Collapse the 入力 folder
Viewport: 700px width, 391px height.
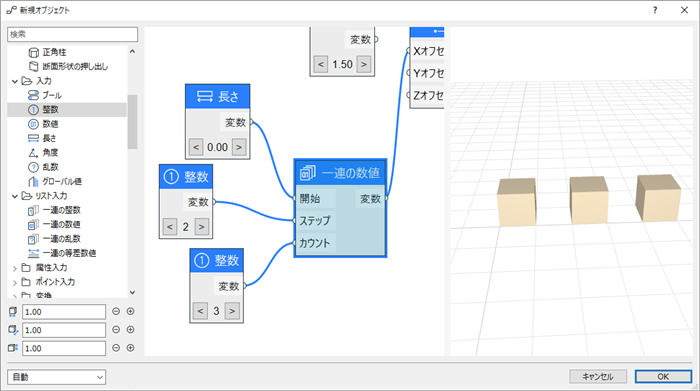15,81
